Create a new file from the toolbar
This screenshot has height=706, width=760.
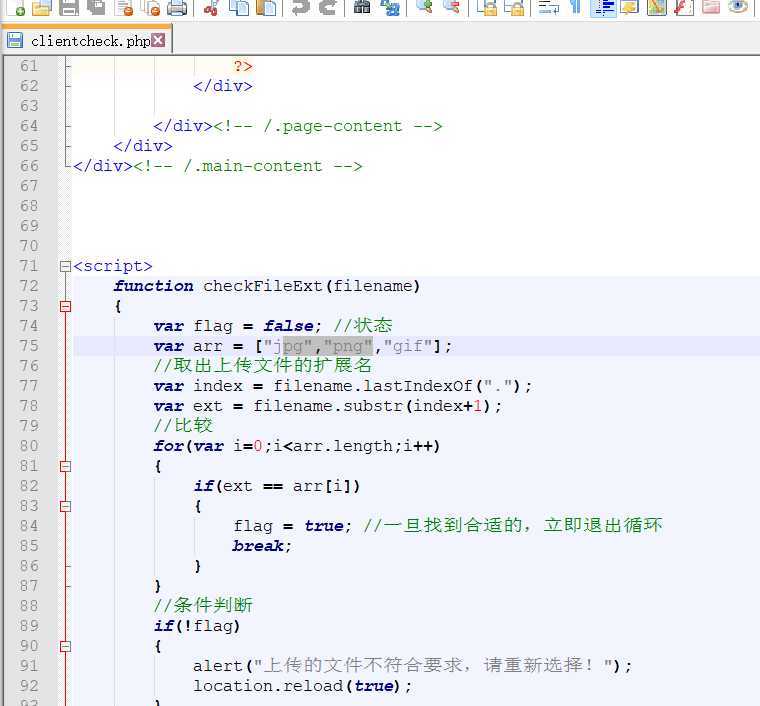pyautogui.click(x=16, y=7)
